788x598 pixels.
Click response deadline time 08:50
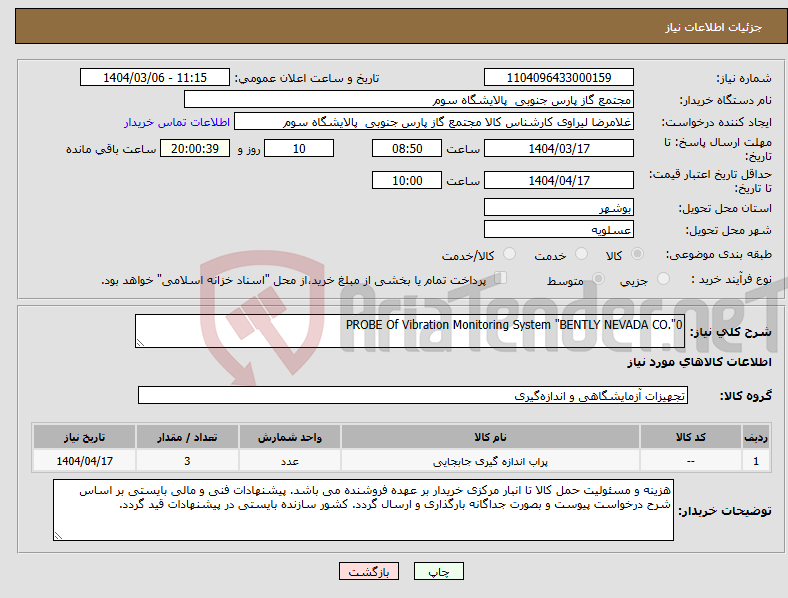pyautogui.click(x=407, y=148)
